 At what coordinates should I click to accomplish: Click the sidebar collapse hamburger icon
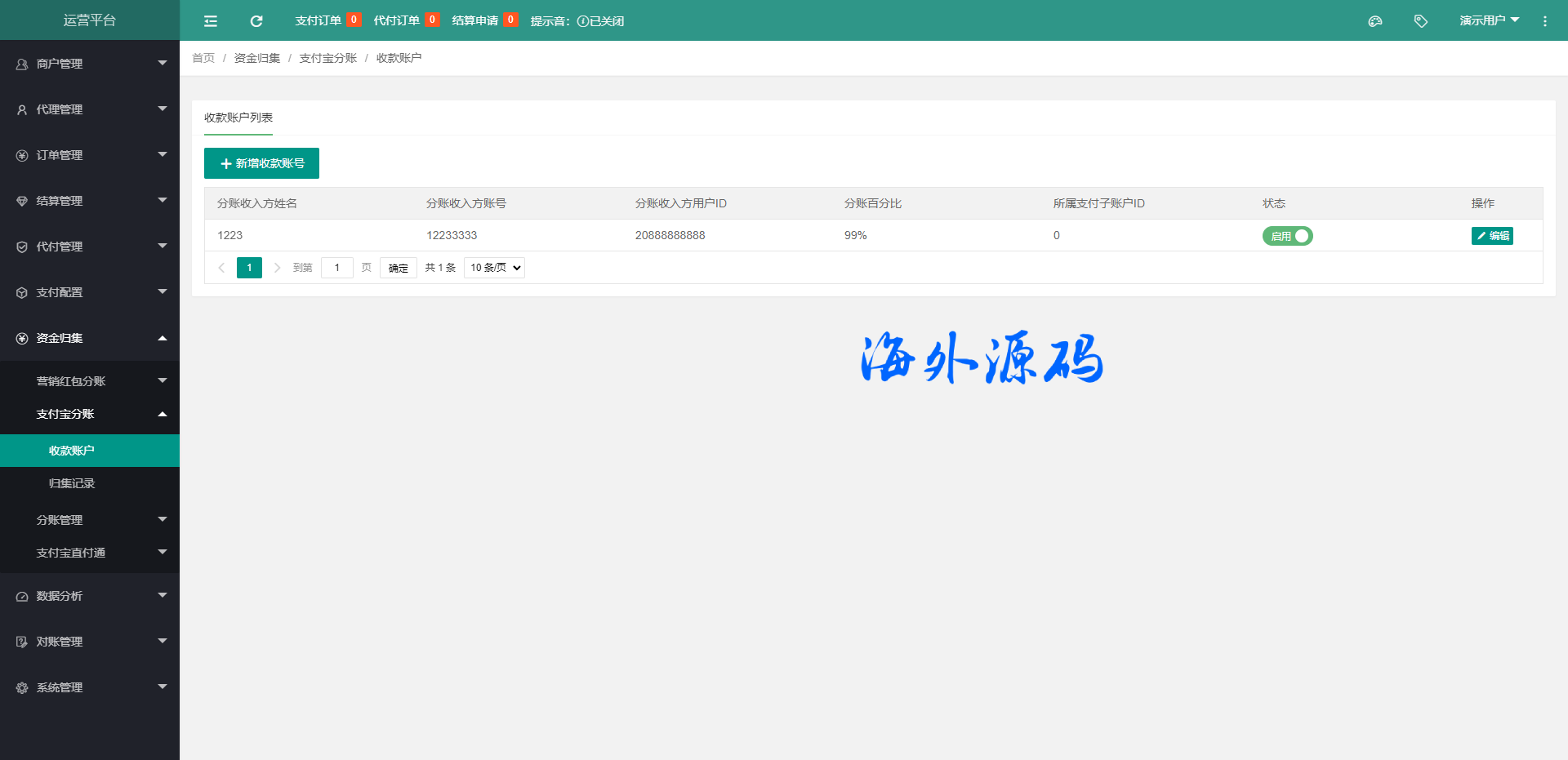(x=211, y=21)
